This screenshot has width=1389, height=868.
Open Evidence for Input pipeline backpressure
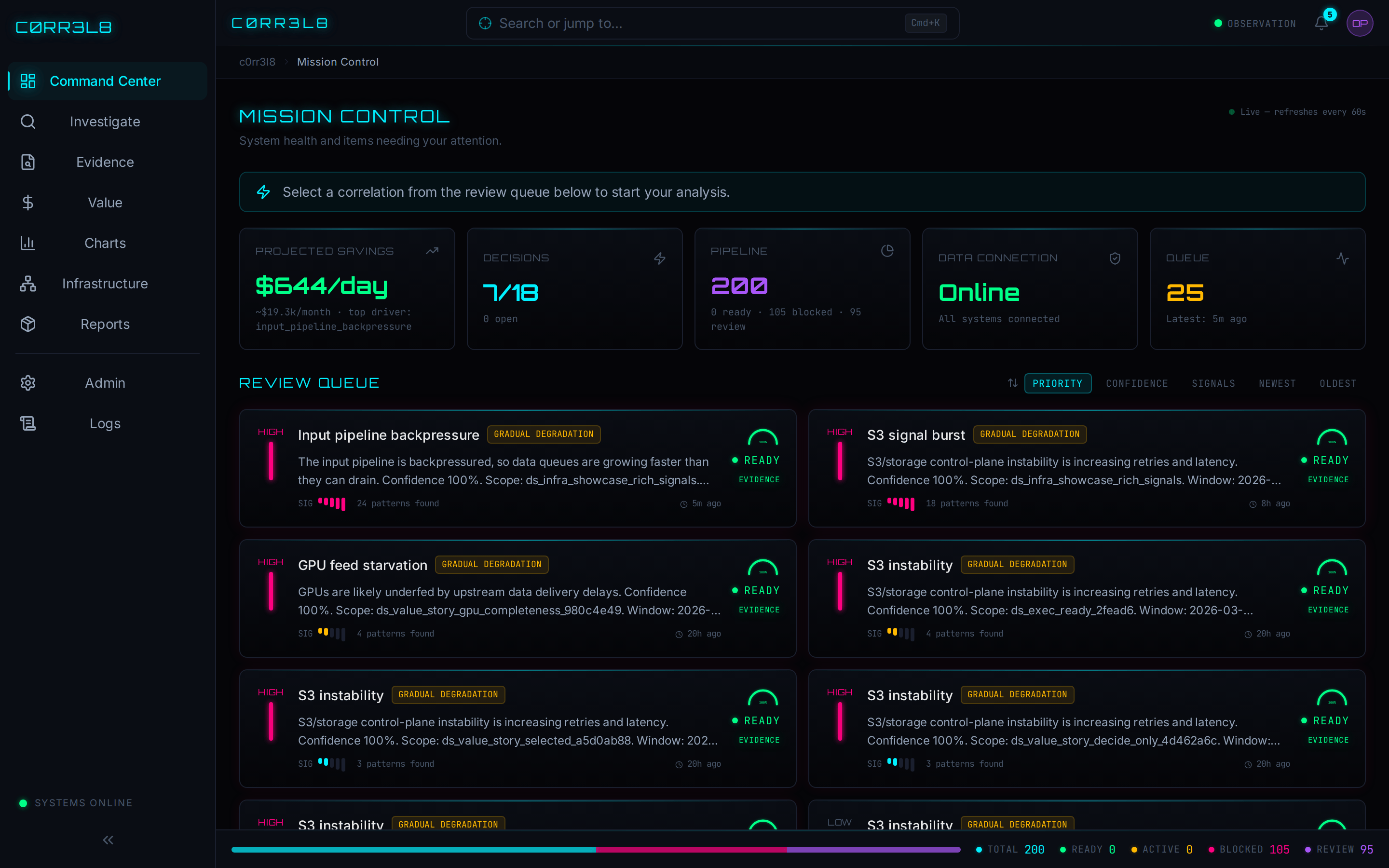click(759, 479)
